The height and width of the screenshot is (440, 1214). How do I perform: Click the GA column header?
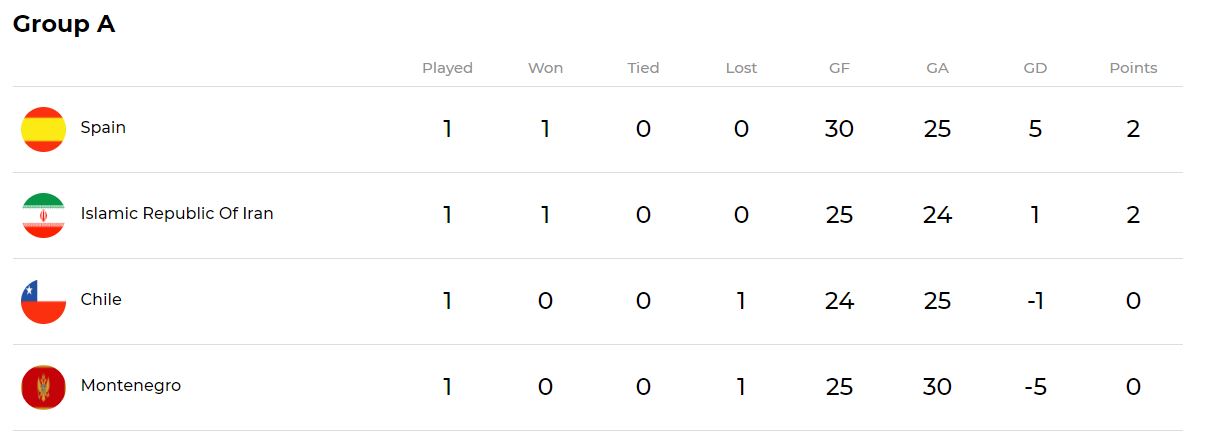(x=937, y=68)
